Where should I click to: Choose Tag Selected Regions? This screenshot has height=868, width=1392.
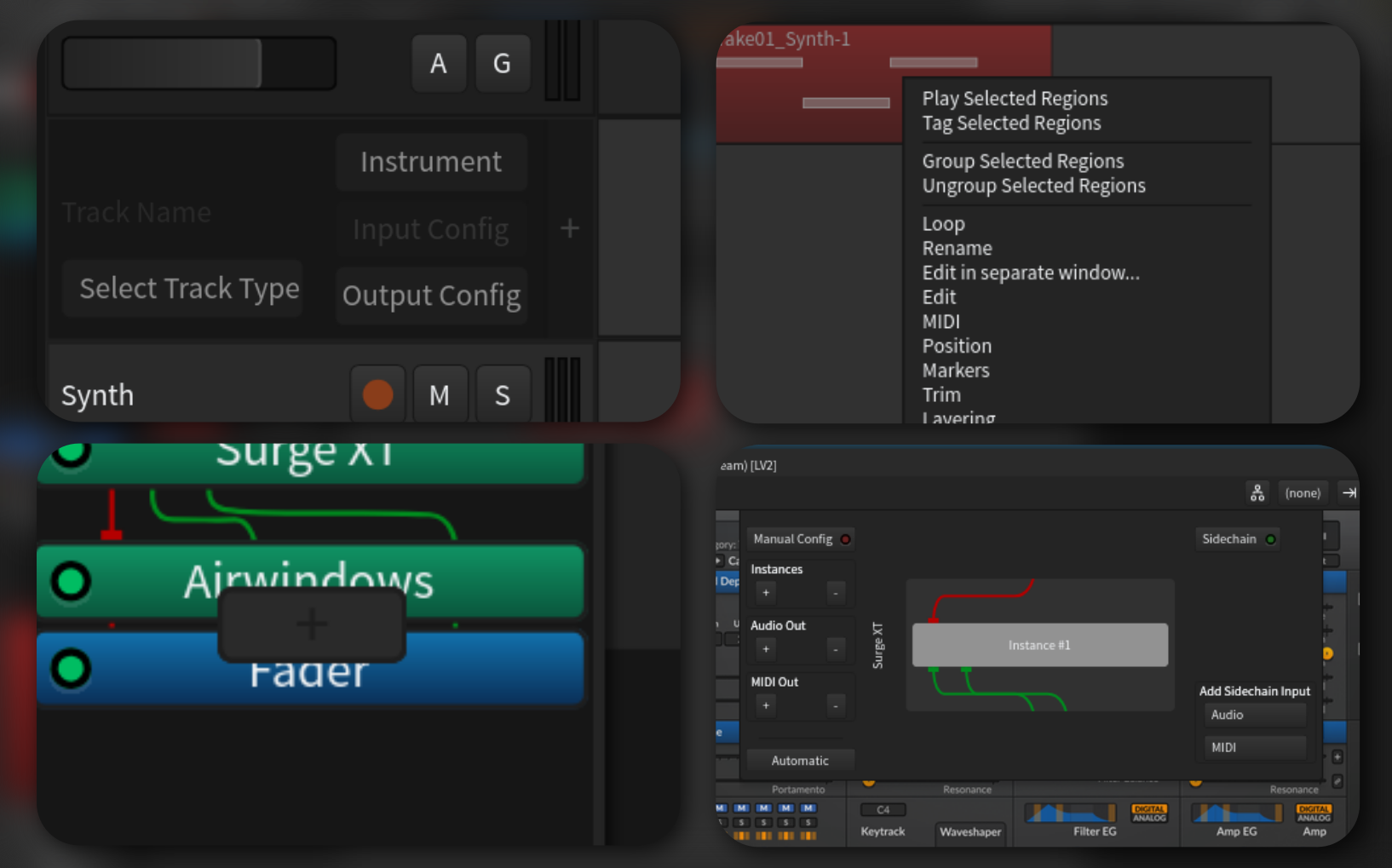point(1011,124)
